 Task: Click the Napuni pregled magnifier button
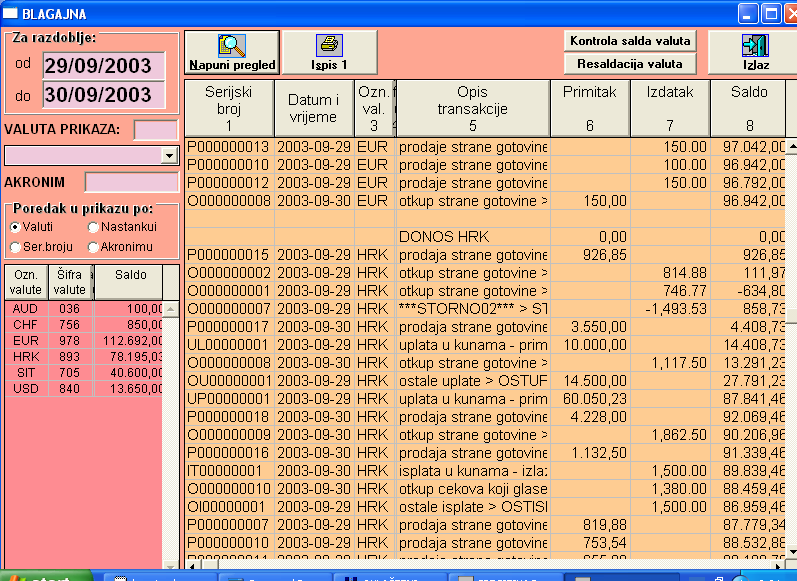coord(231,52)
